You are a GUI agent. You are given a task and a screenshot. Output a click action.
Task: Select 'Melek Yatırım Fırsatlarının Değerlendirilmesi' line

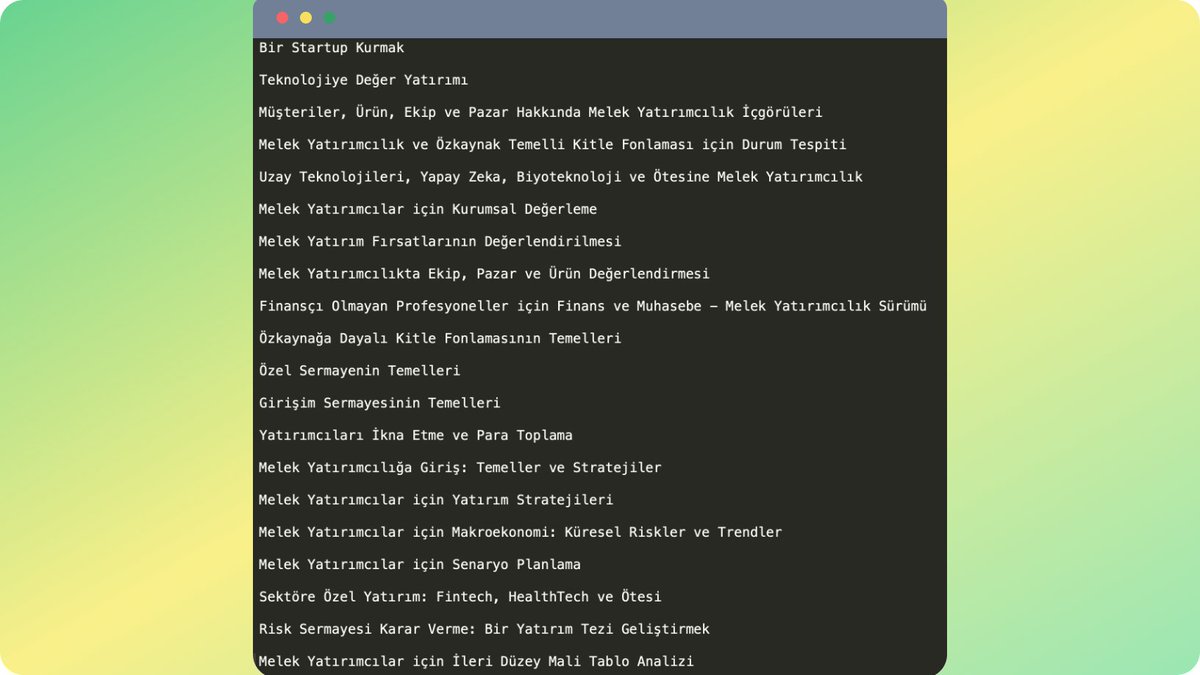point(440,241)
